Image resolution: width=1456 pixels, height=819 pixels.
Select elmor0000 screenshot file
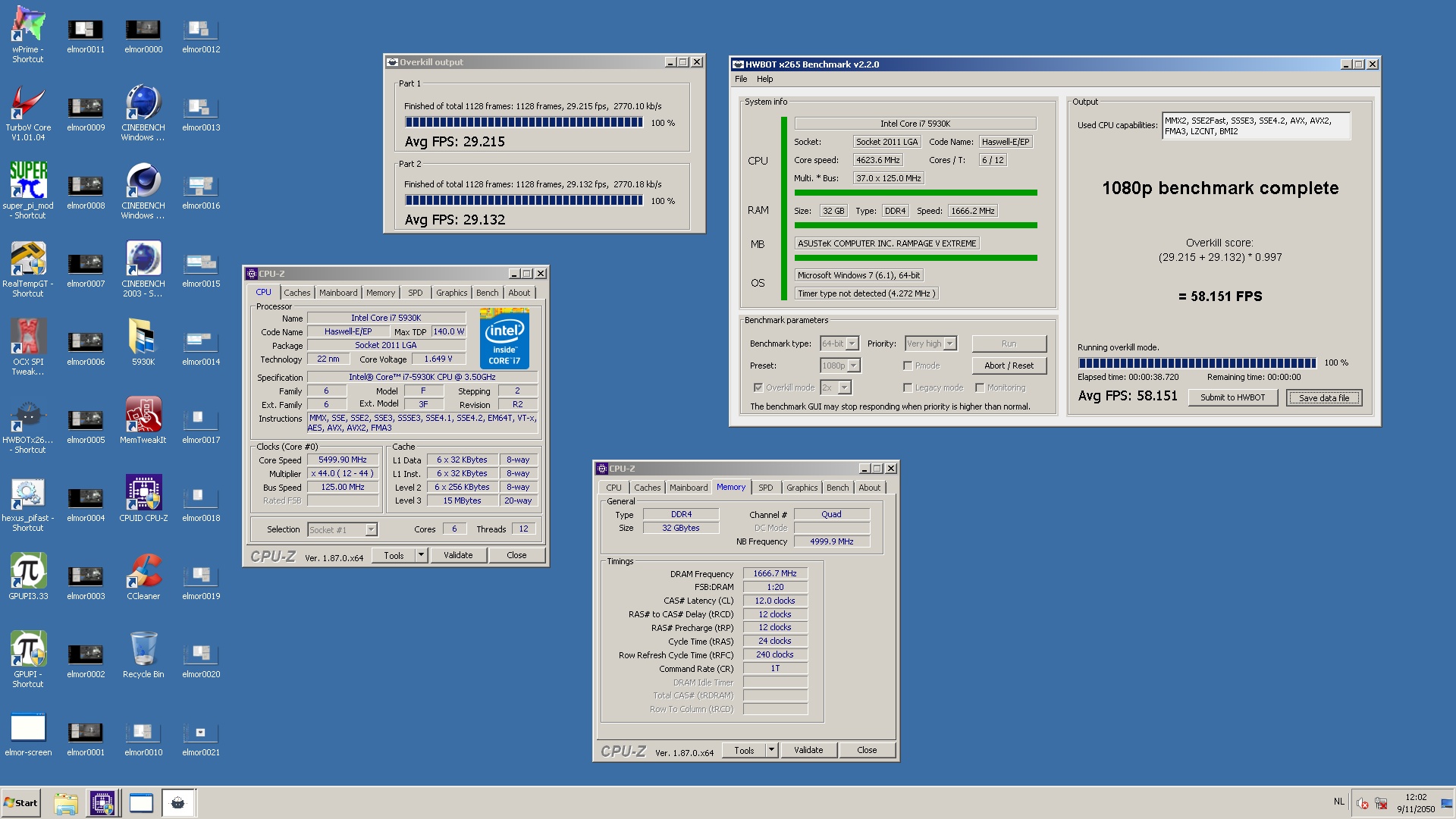click(143, 34)
